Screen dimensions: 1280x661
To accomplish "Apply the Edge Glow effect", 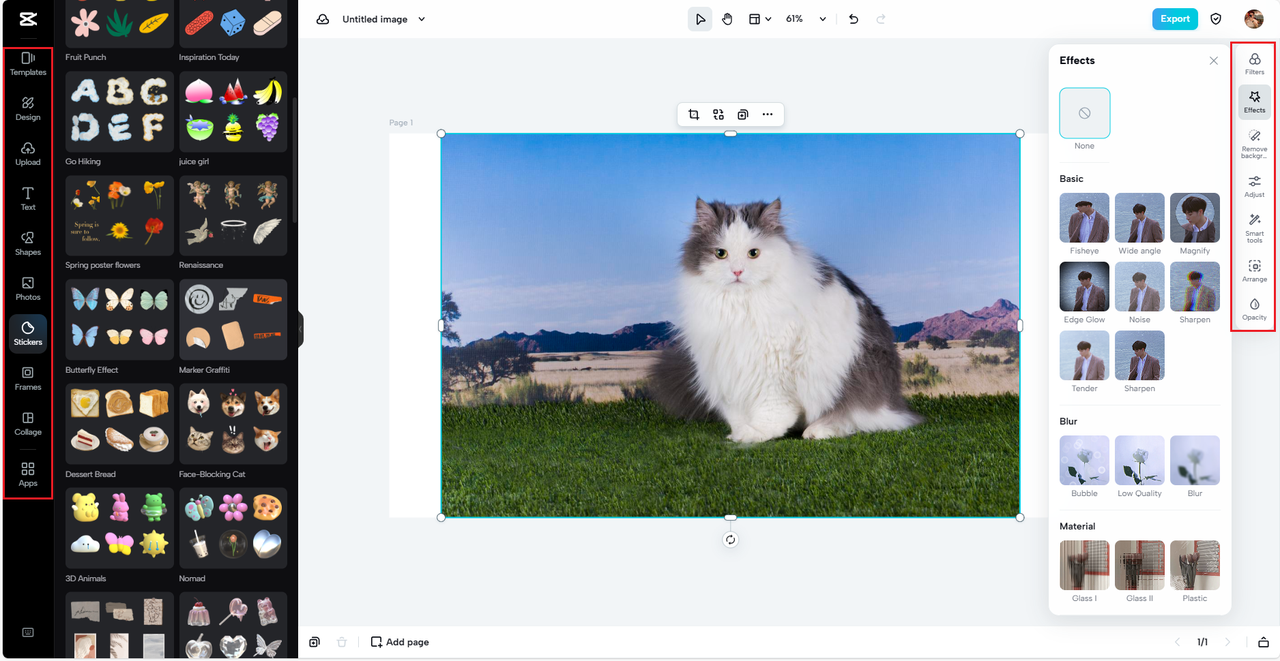I will coord(1084,287).
